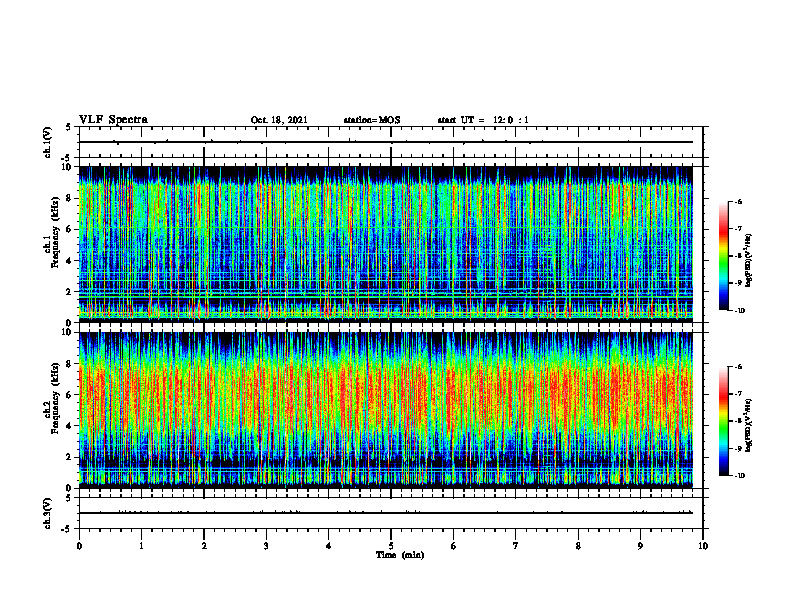792x612 pixels.
Task: Click the "ch.3(V)" waveform axis label
Action: [x=47, y=513]
